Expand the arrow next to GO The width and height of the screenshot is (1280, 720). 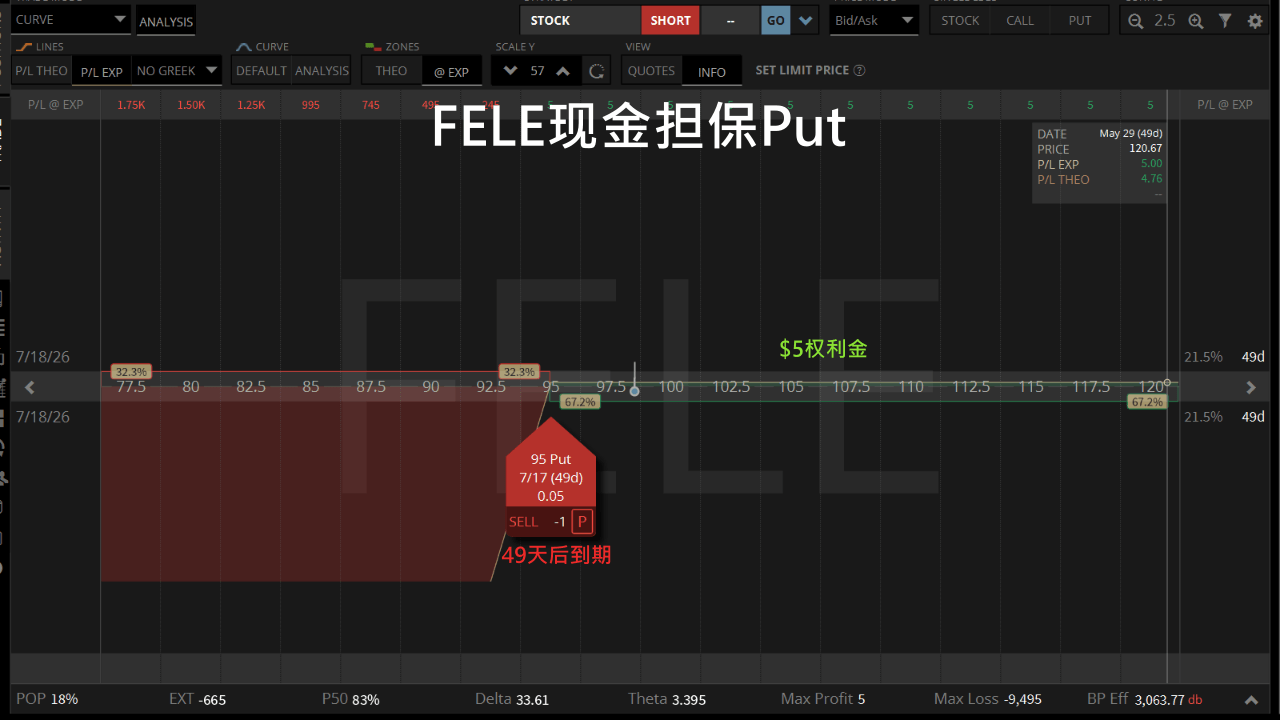pyautogui.click(x=806, y=20)
